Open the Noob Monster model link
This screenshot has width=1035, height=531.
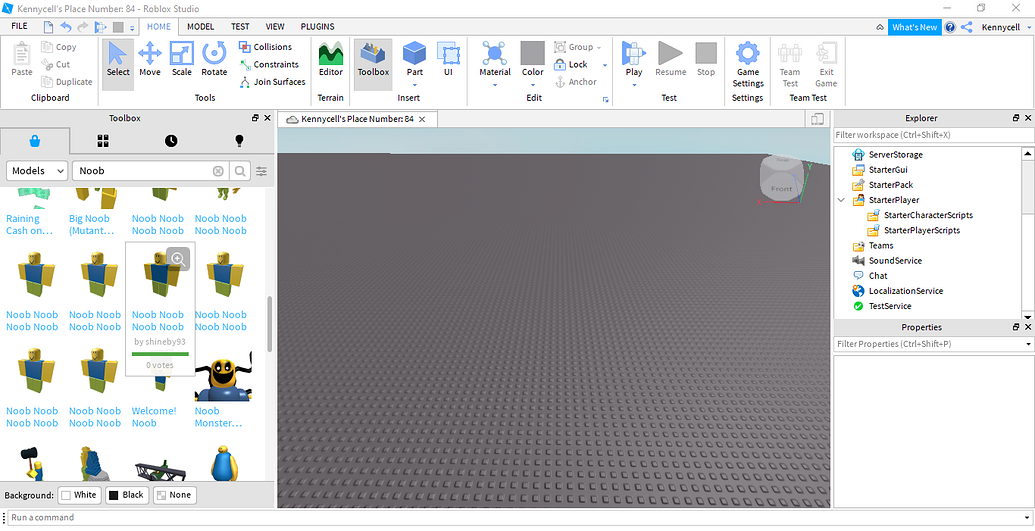click(218, 417)
